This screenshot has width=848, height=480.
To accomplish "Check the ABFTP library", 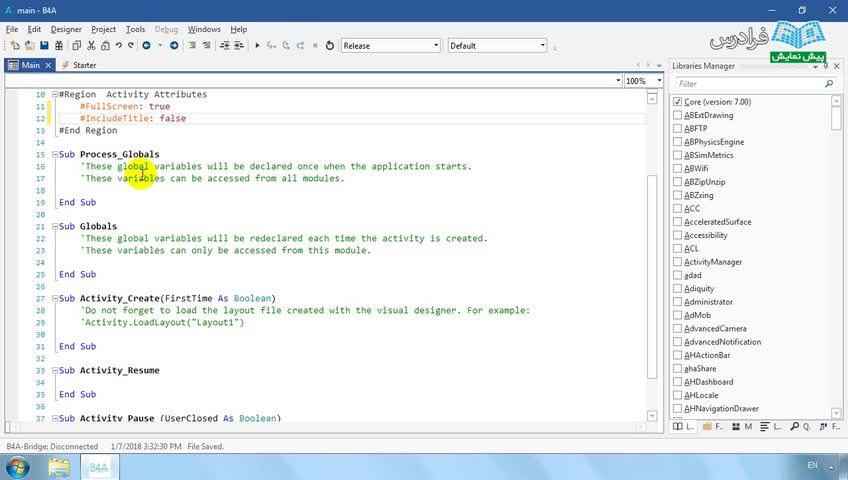I will pyautogui.click(x=677, y=129).
